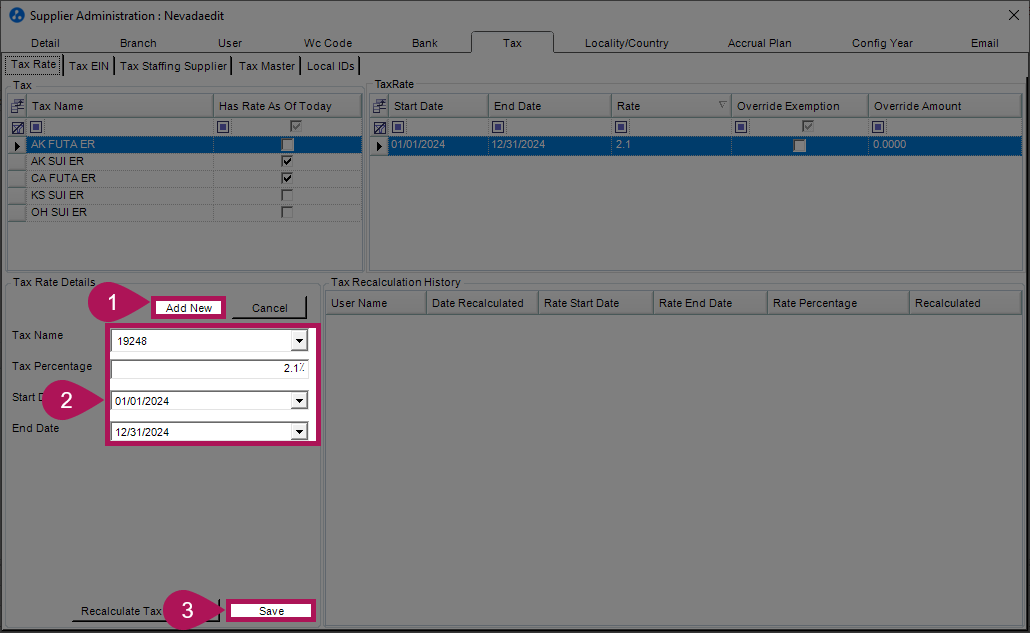The image size is (1030, 633).
Task: Click the Tax Percentage input field
Action: tap(209, 368)
